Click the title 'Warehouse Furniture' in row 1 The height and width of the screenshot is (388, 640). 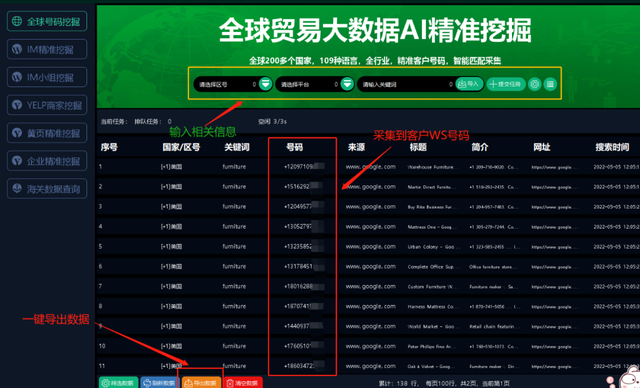[433, 167]
